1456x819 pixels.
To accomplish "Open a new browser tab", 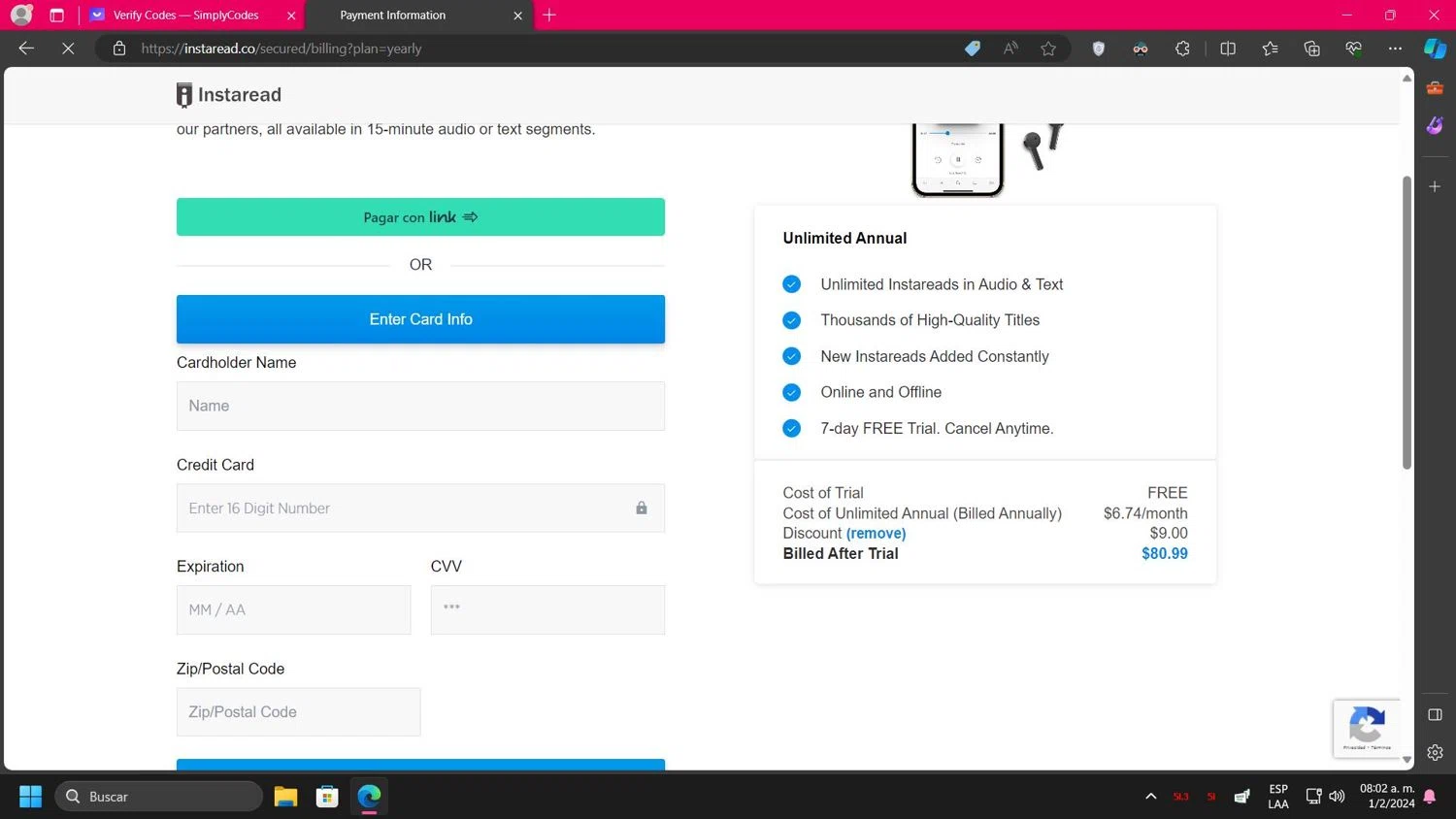I will point(549,16).
